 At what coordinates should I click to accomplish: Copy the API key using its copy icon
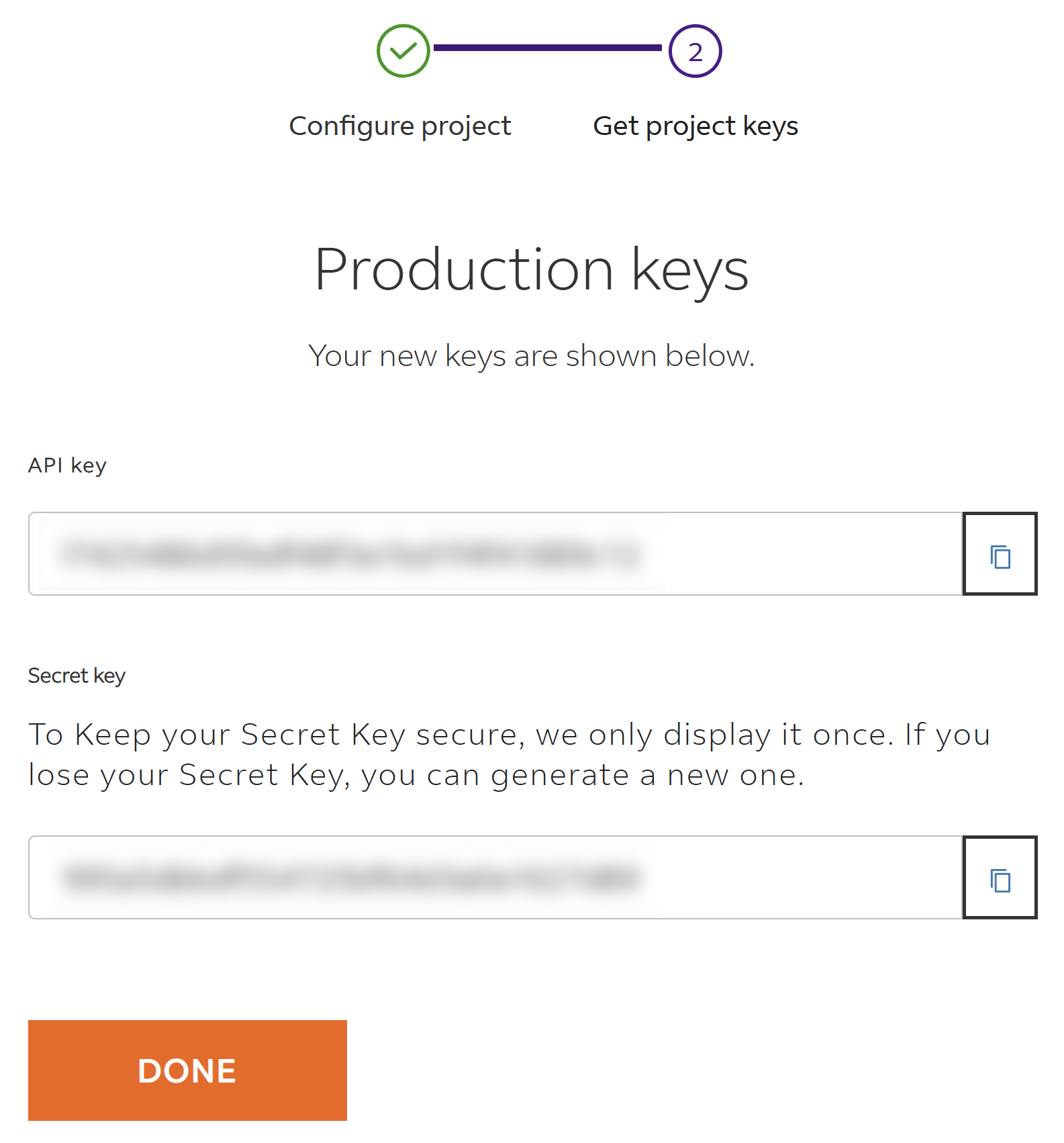(1000, 554)
